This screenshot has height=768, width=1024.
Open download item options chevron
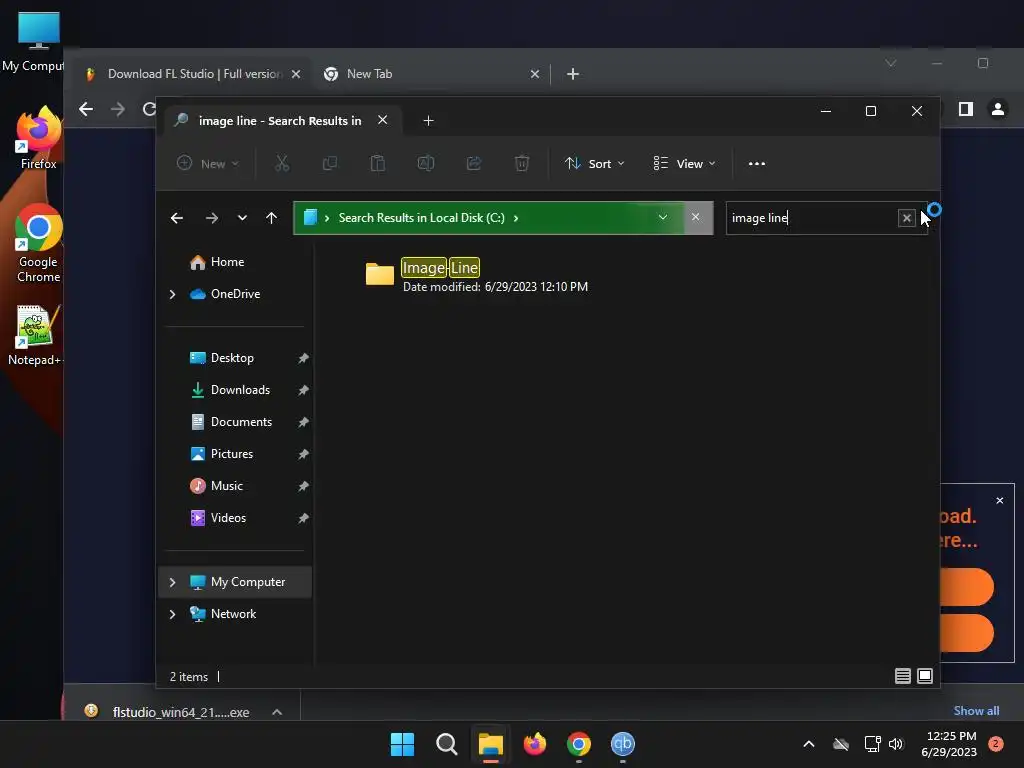click(x=277, y=712)
